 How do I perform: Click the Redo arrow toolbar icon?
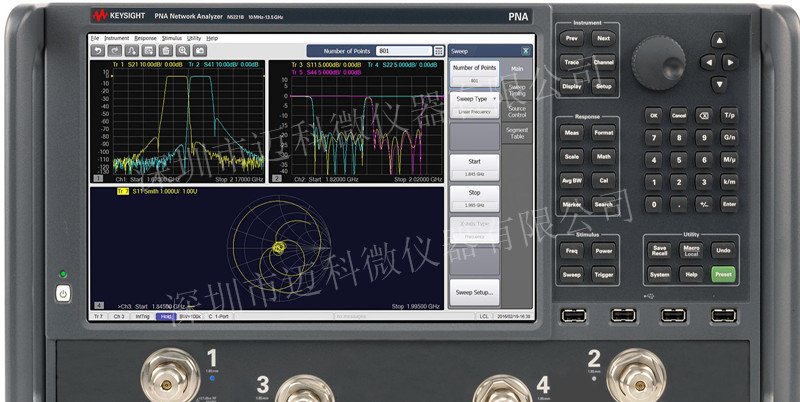pos(115,51)
